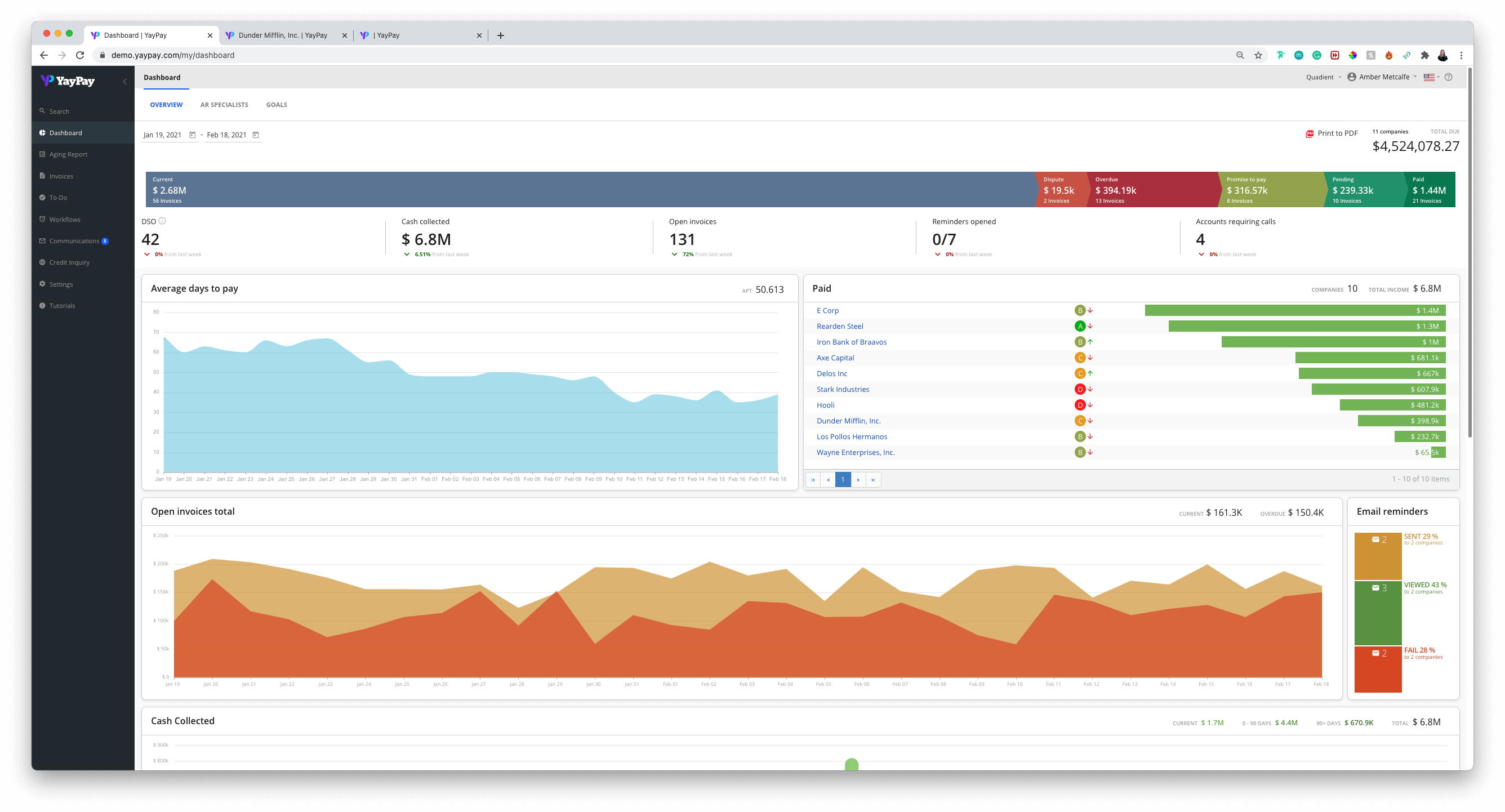
Task: Open the end date calendar picker
Action: 255,135
